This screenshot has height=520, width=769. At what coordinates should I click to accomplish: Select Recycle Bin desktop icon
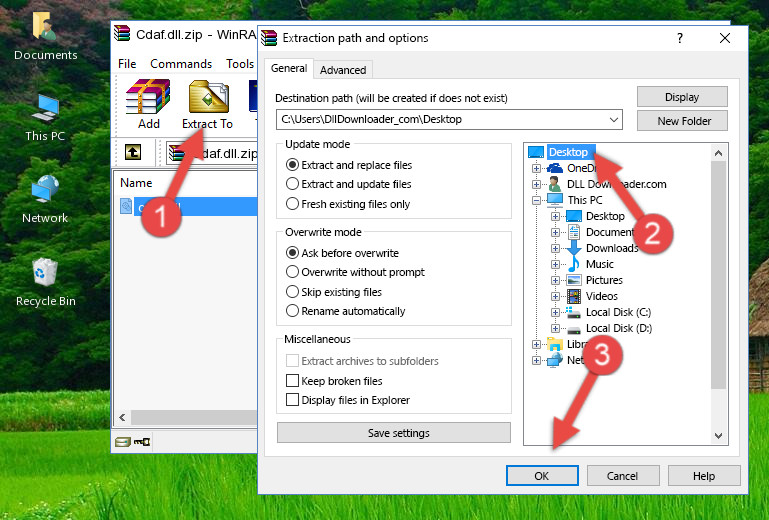(x=45, y=272)
